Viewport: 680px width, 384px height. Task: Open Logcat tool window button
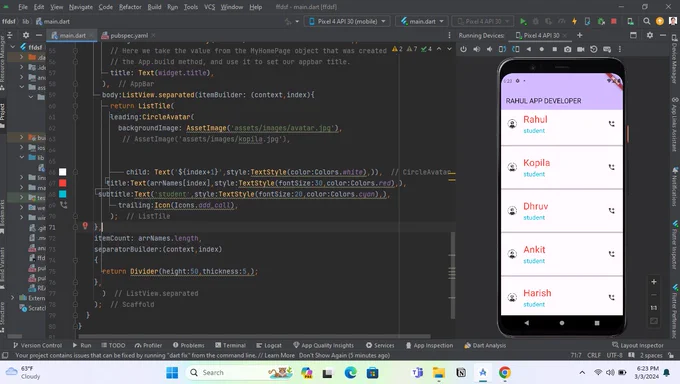(269, 345)
